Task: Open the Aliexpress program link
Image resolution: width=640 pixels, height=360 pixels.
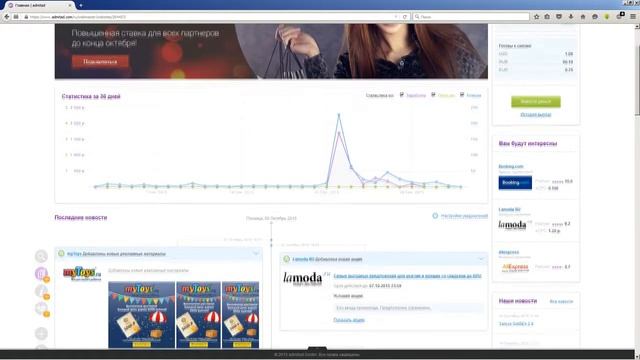Action: 509,252
